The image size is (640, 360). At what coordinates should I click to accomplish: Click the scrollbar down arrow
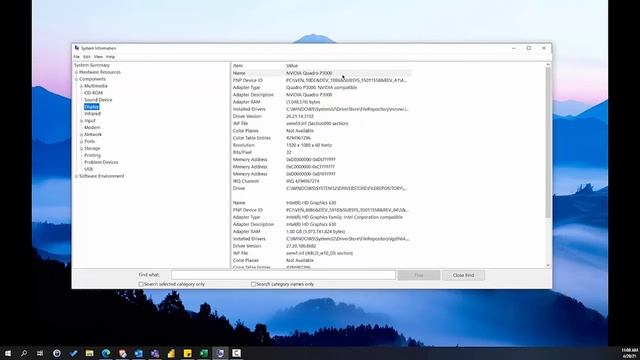pyautogui.click(x=548, y=266)
